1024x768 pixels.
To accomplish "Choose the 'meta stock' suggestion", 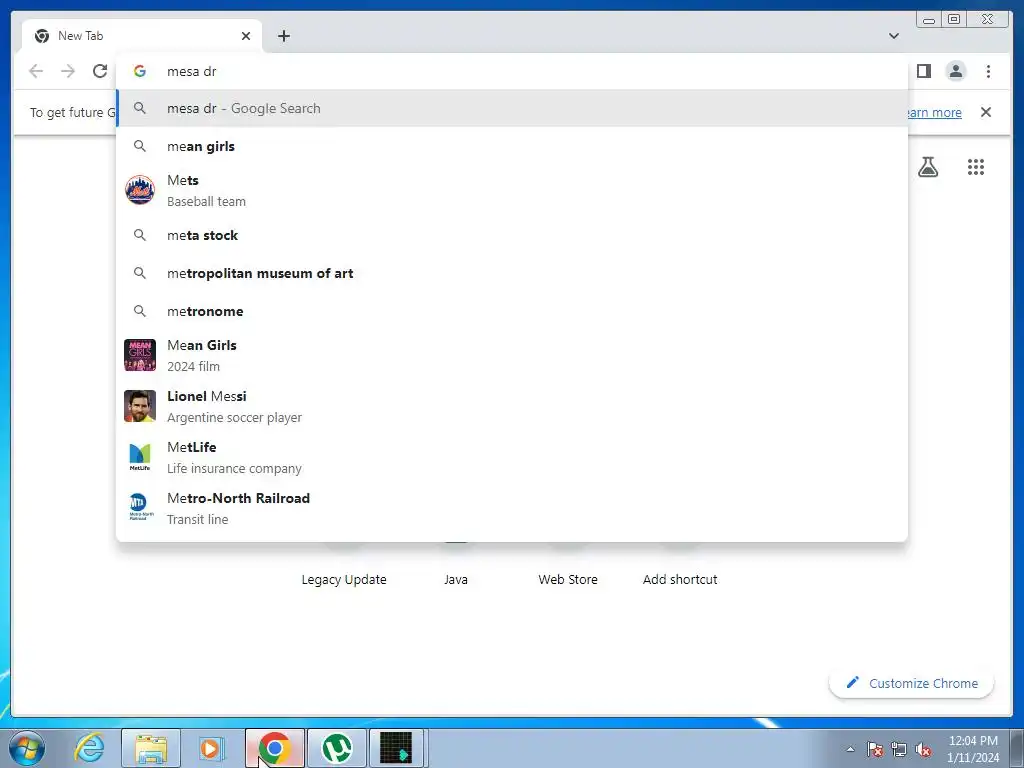I will 512,235.
